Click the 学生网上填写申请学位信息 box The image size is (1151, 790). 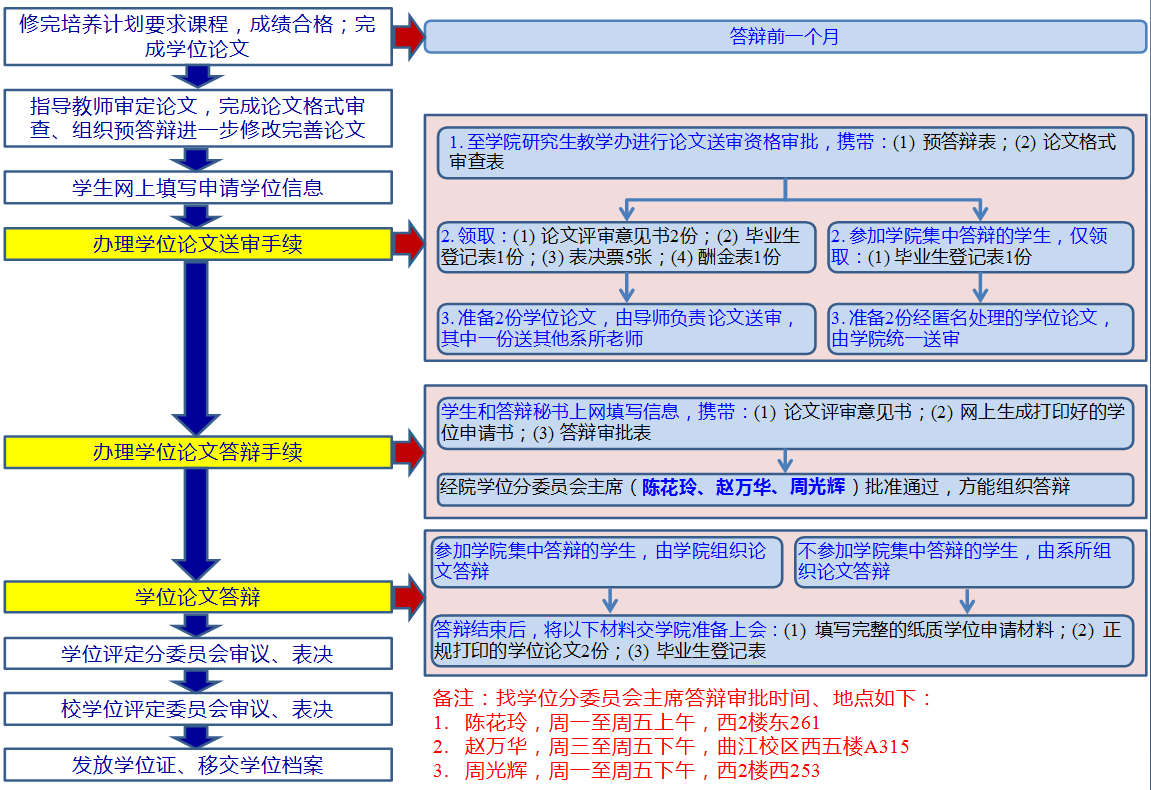(197, 187)
